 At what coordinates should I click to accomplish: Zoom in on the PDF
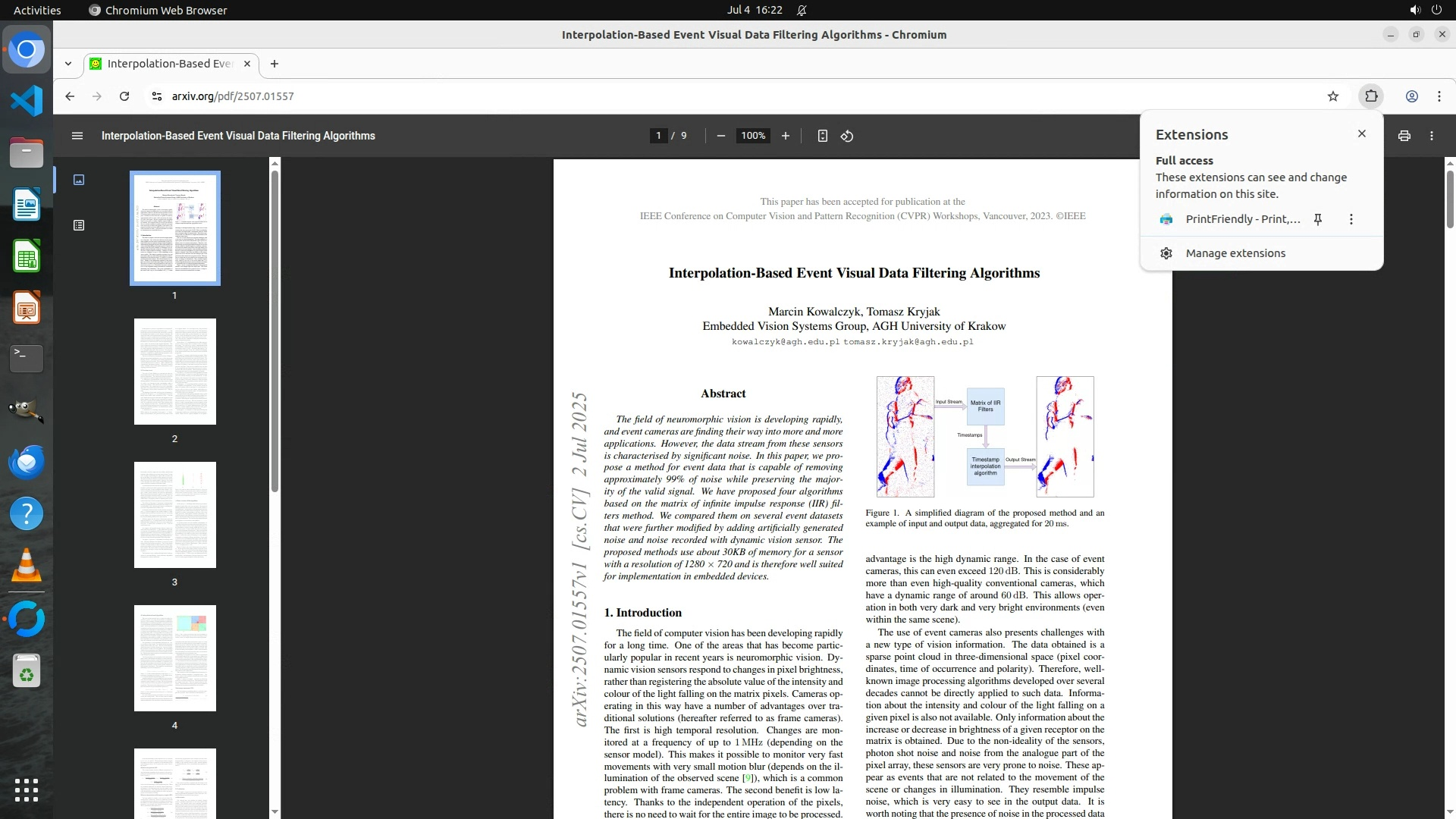coord(786,136)
